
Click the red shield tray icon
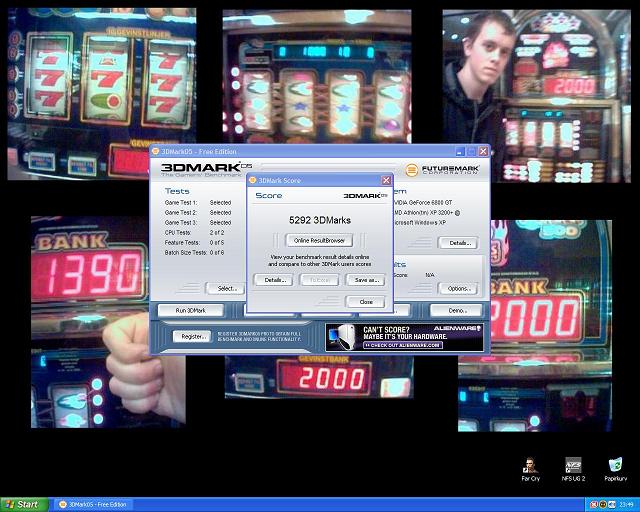tap(594, 505)
